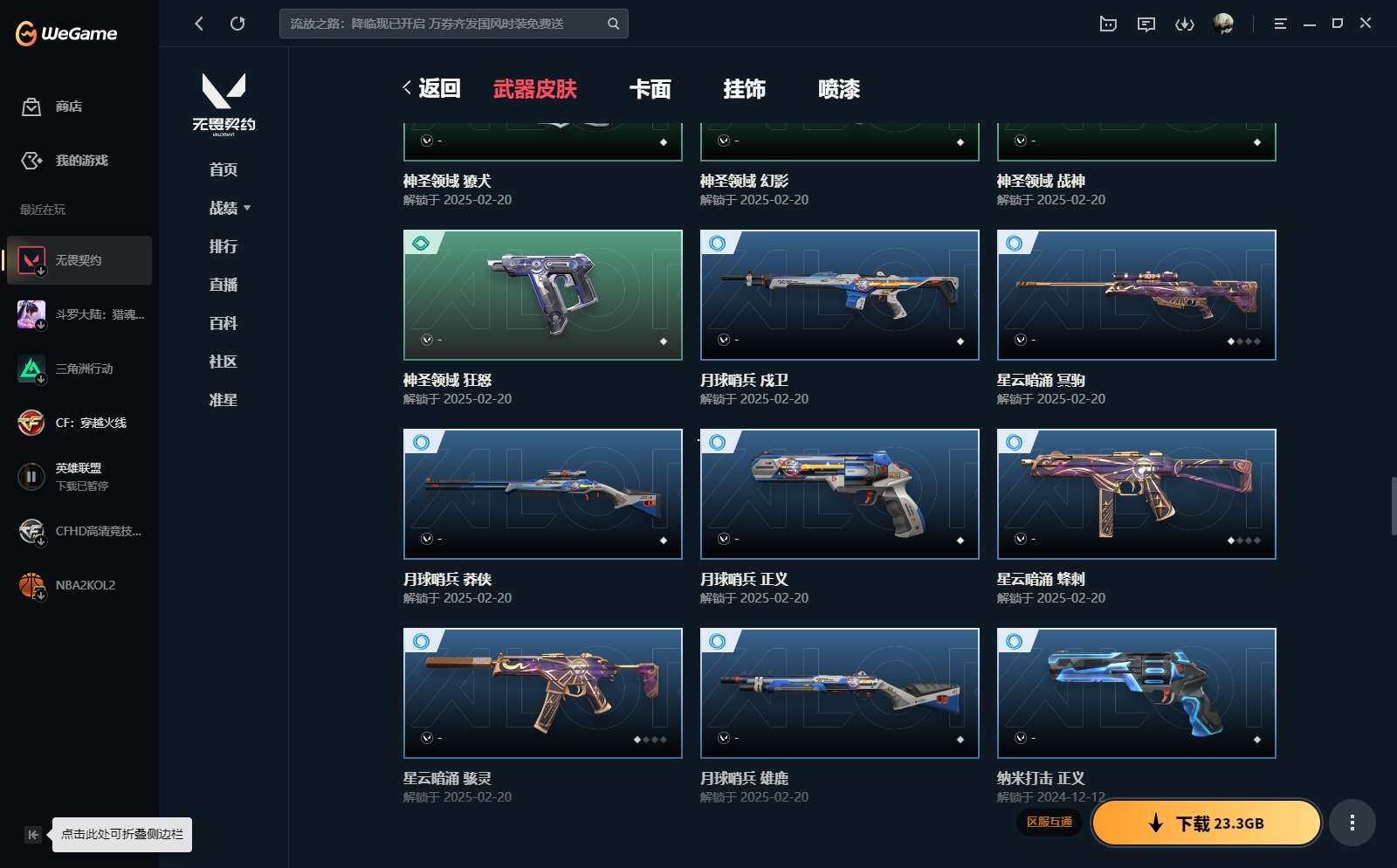Open more options three-dot button
The height and width of the screenshot is (868, 1397).
[1352, 823]
